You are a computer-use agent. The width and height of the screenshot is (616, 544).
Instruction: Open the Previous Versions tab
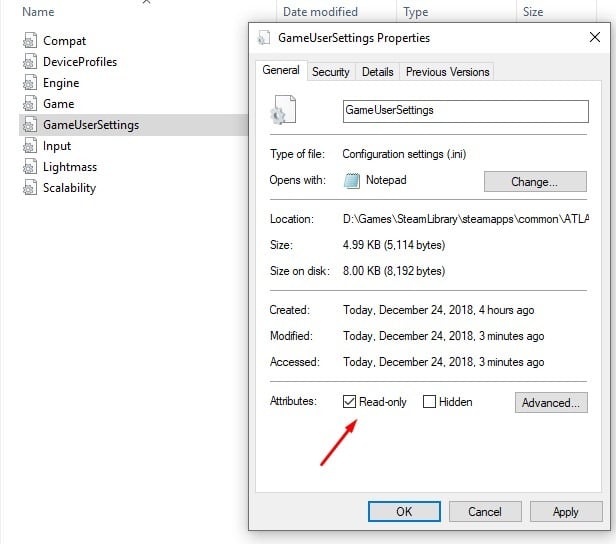point(447,72)
